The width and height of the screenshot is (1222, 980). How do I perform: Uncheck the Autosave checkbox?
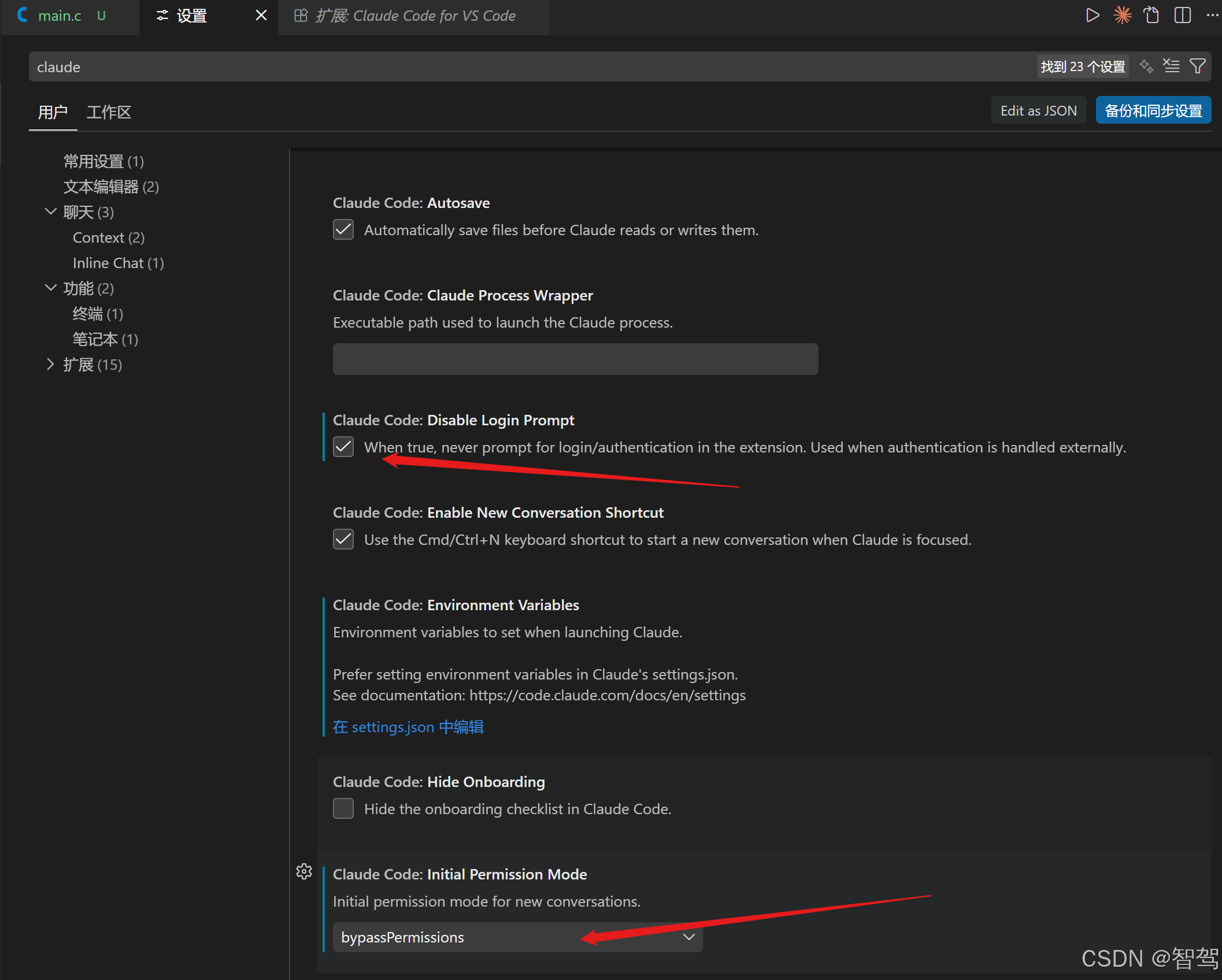coord(343,229)
